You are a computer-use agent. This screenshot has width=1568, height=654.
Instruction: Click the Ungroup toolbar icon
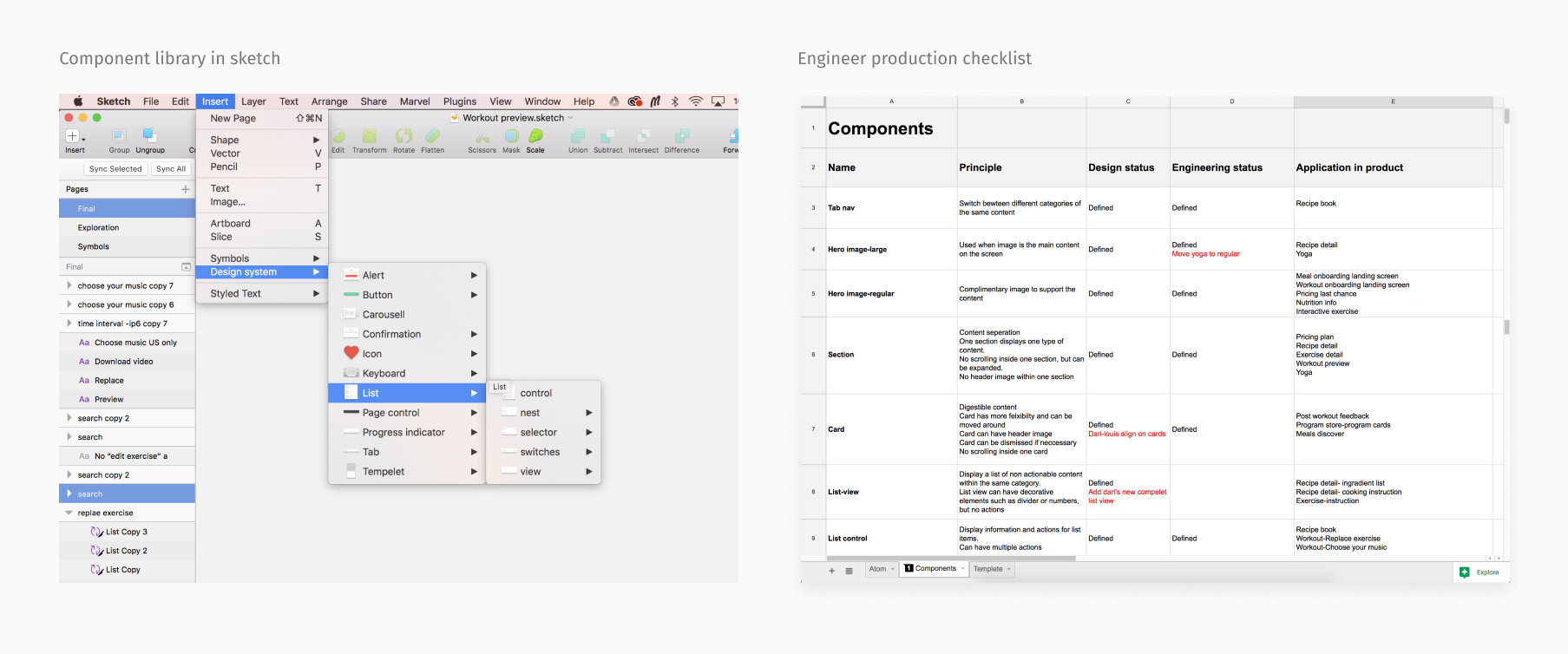pos(150,137)
